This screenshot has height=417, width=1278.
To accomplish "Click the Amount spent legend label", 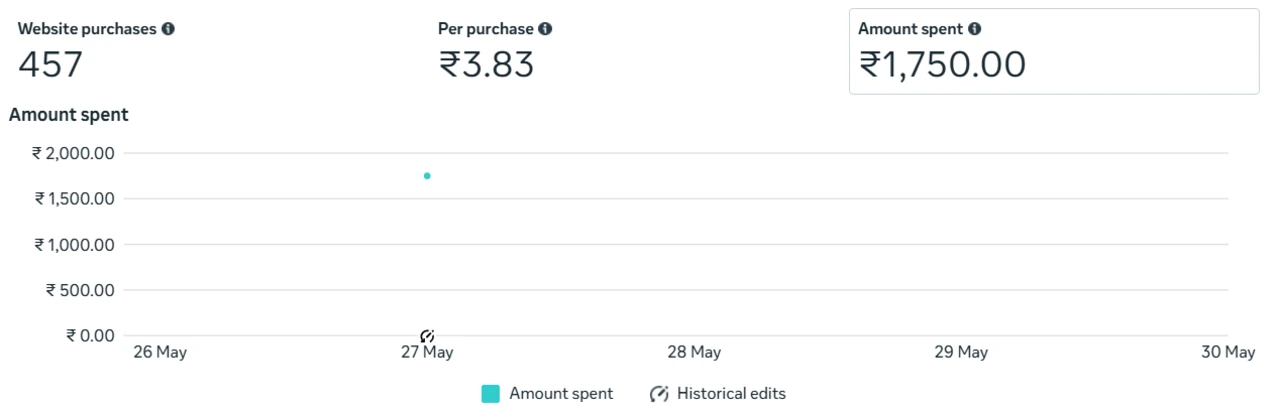I will click(561, 394).
